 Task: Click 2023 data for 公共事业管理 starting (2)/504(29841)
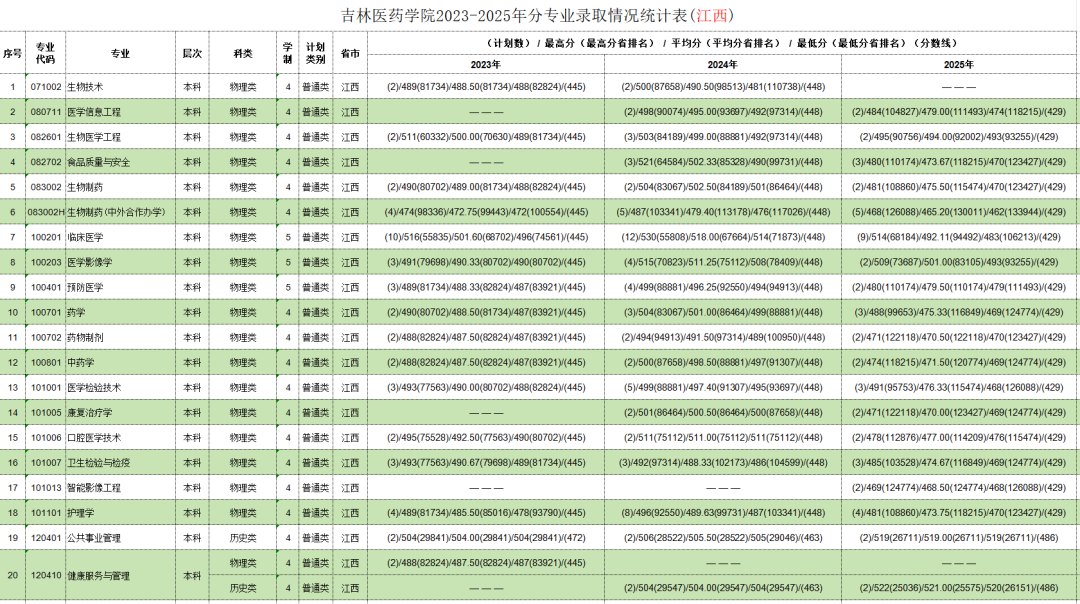pos(486,538)
